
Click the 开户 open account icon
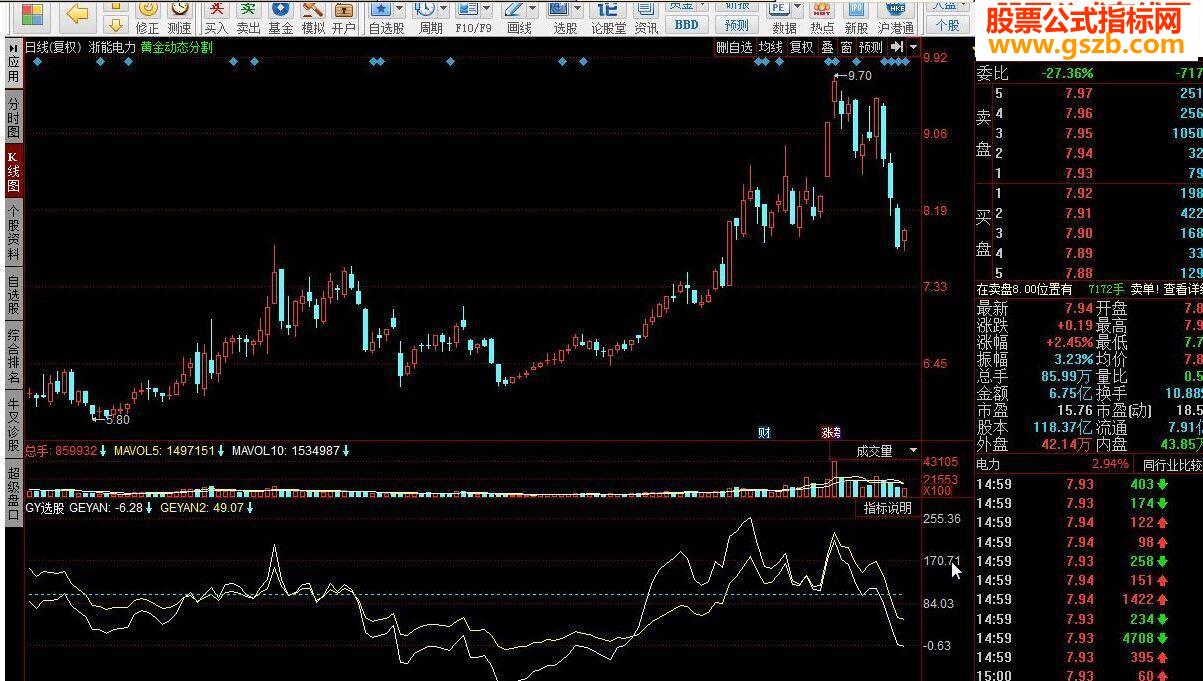(x=343, y=17)
